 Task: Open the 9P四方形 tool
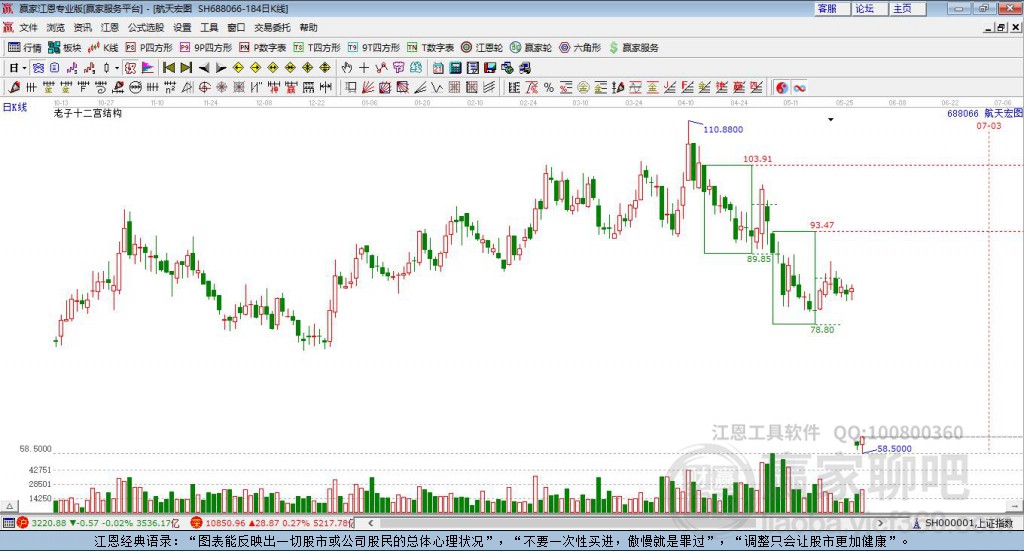click(206, 48)
